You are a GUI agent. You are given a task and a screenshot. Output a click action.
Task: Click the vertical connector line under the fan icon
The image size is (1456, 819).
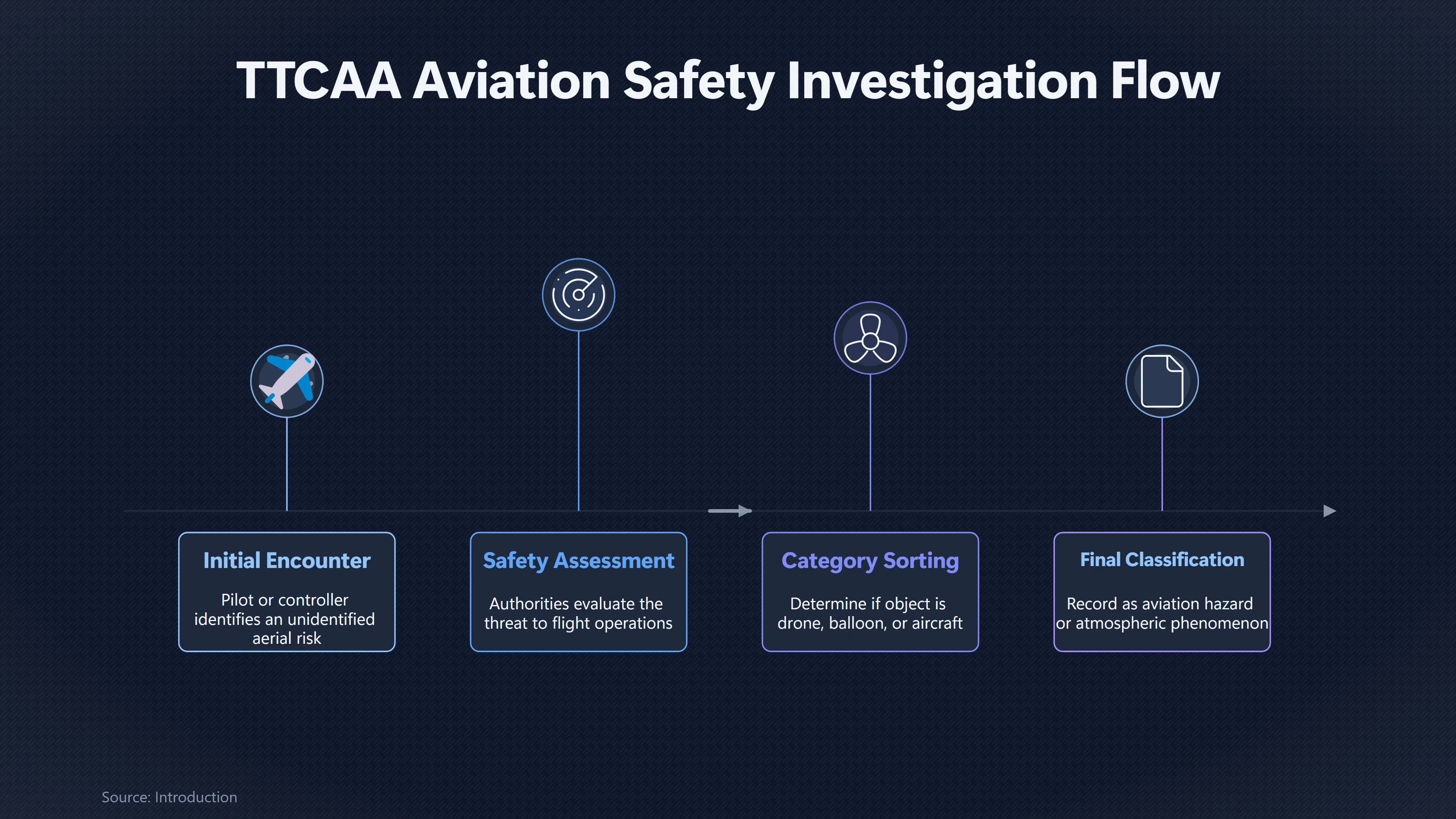pos(871,442)
